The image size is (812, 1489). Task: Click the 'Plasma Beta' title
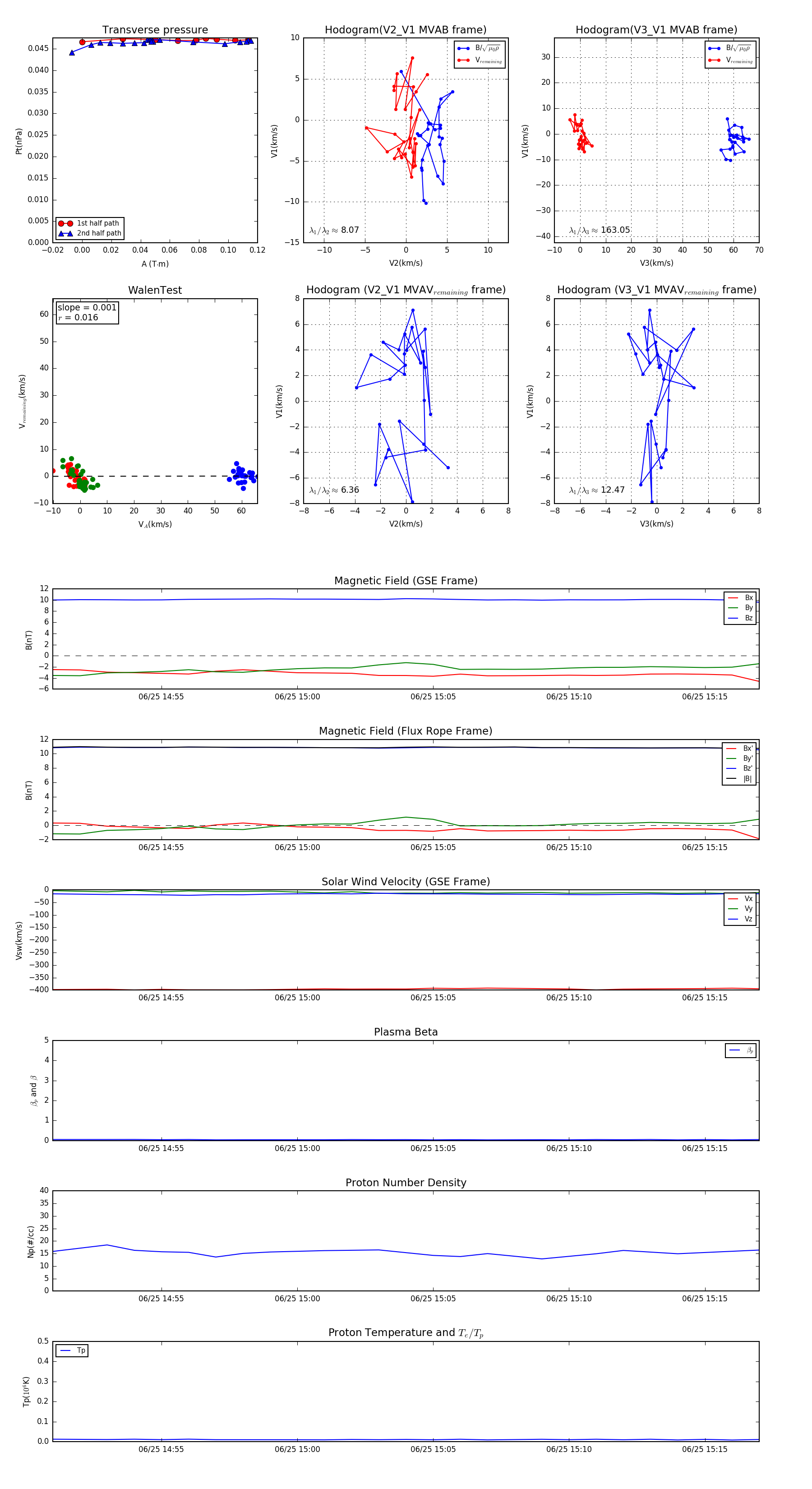[406, 1032]
